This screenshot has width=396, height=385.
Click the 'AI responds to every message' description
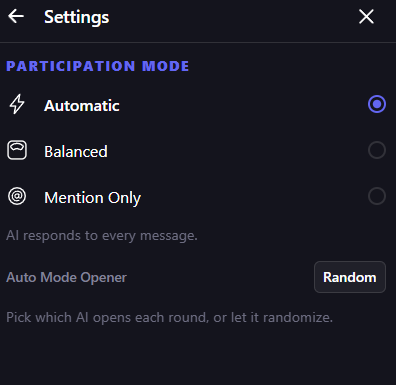pyautogui.click(x=102, y=236)
